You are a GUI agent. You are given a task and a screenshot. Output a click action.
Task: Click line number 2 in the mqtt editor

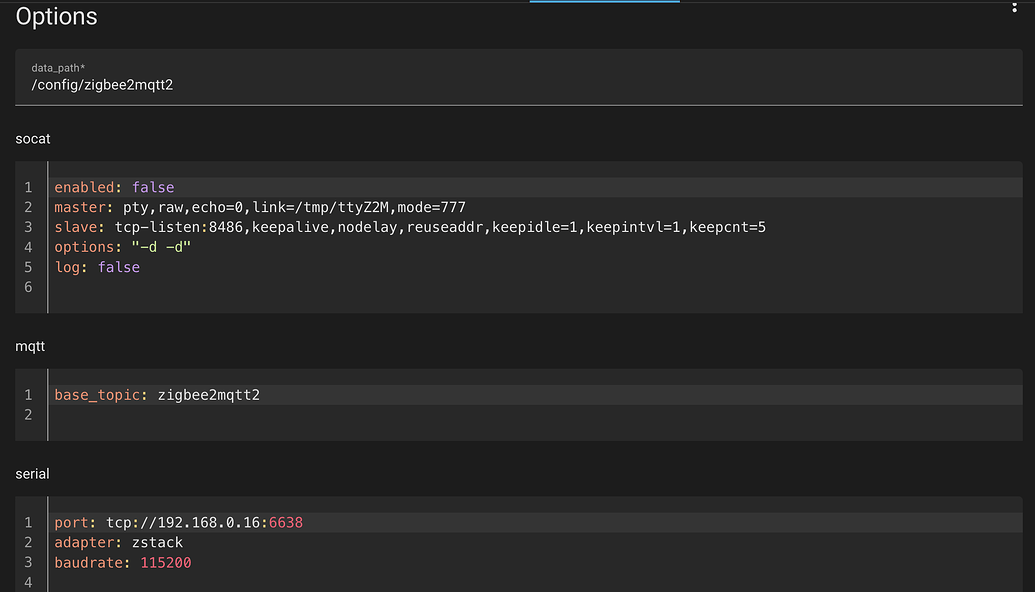28,414
